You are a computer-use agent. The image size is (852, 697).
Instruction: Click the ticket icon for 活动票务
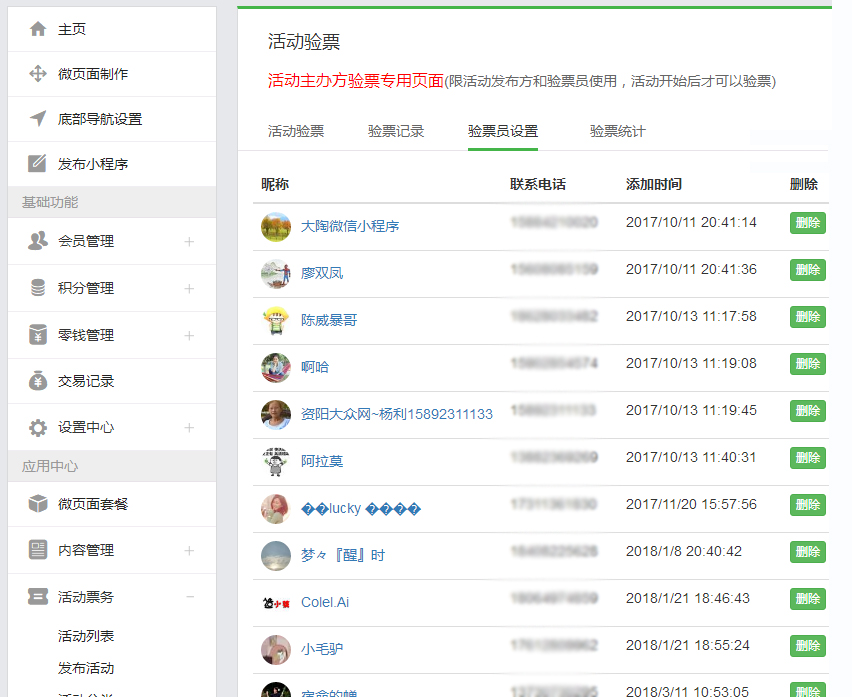click(x=38, y=597)
